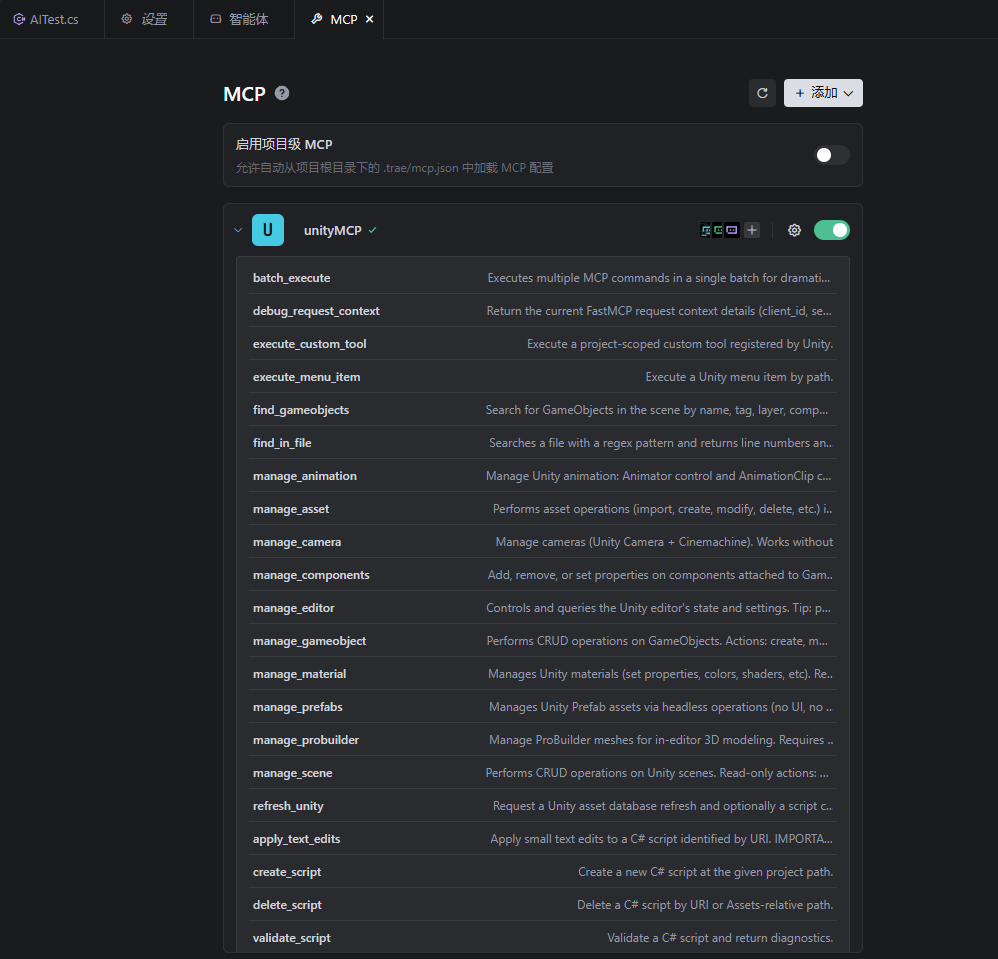Click the blue agent icon on unityMCP row
This screenshot has height=959, width=998.
705,230
